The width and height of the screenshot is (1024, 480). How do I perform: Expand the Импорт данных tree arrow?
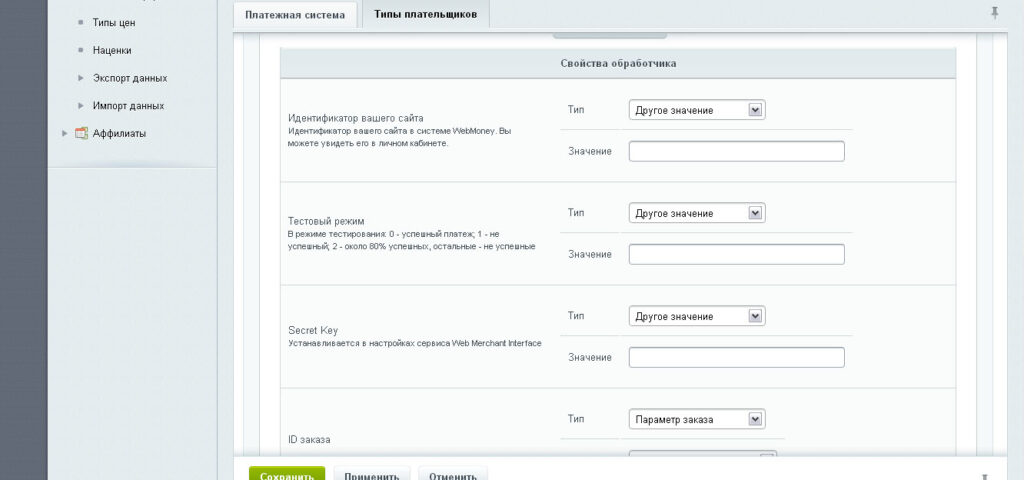pyautogui.click(x=82, y=105)
